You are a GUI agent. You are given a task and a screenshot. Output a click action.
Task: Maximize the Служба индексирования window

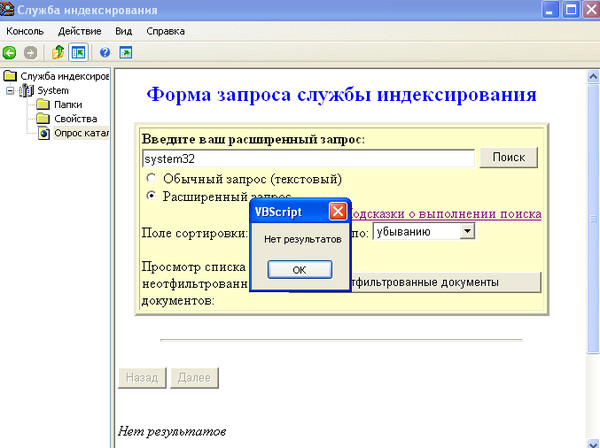[x=571, y=10]
